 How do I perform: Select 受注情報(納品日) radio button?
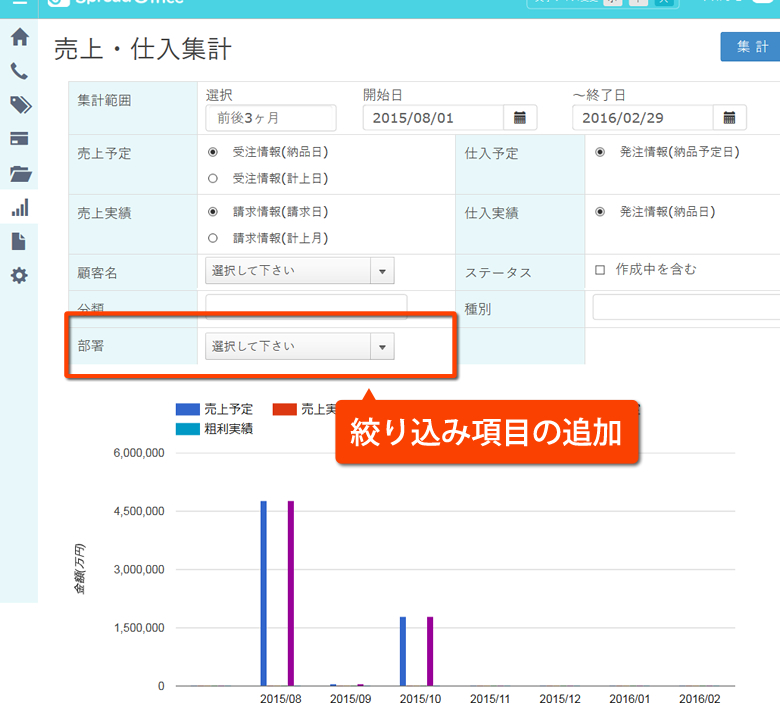(x=213, y=152)
